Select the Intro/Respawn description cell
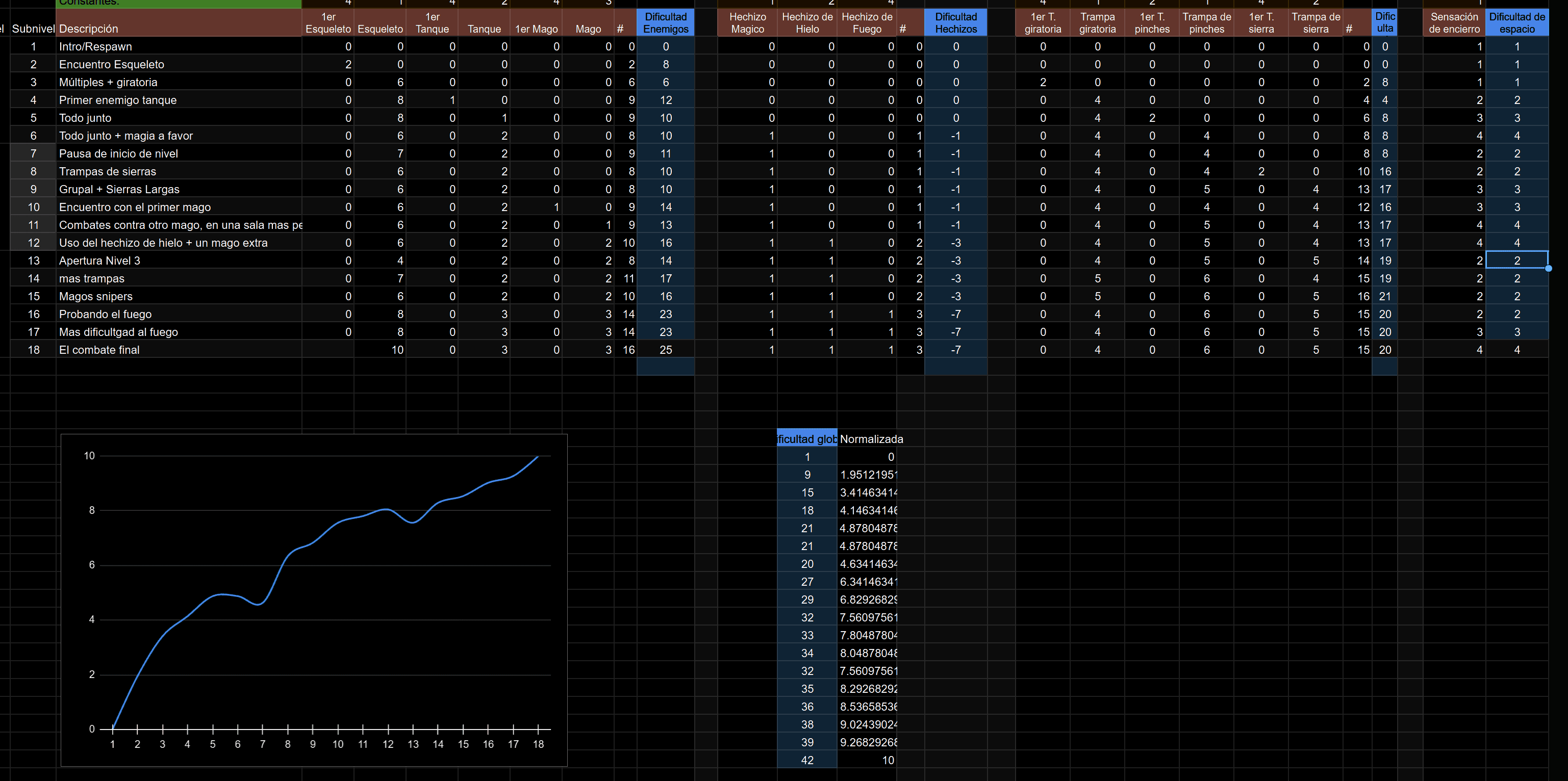 point(179,46)
